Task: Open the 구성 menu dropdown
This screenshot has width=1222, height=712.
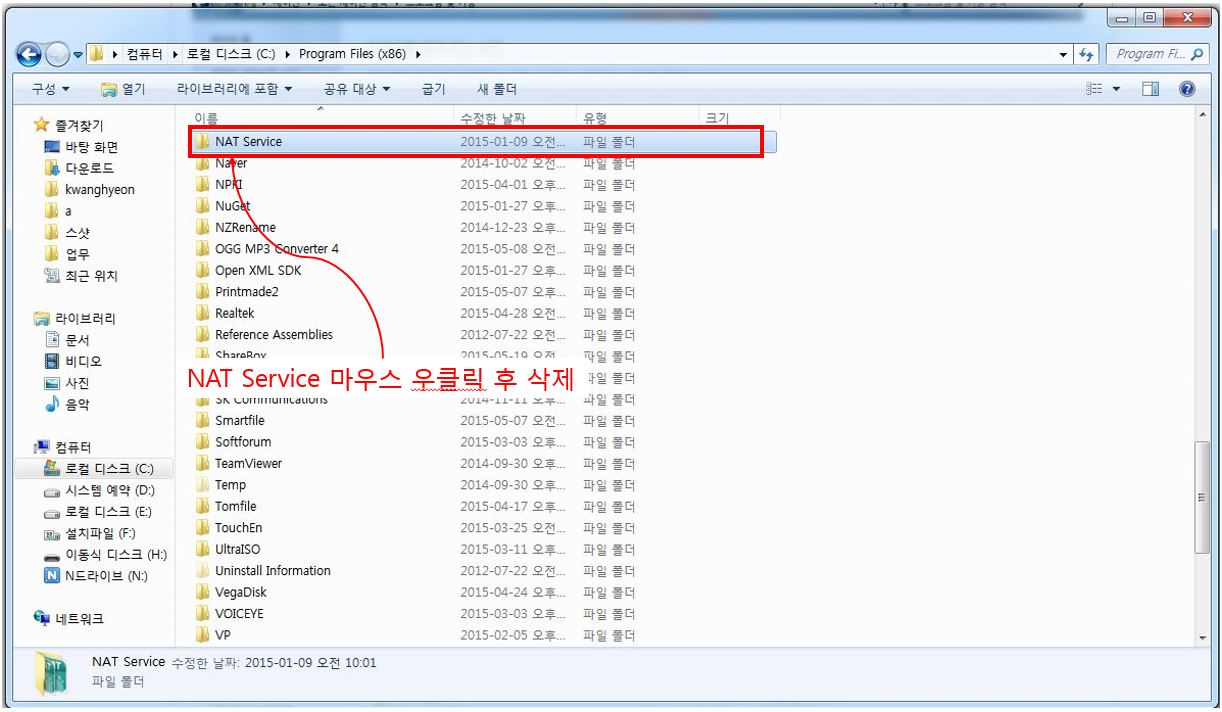Action: (50, 90)
